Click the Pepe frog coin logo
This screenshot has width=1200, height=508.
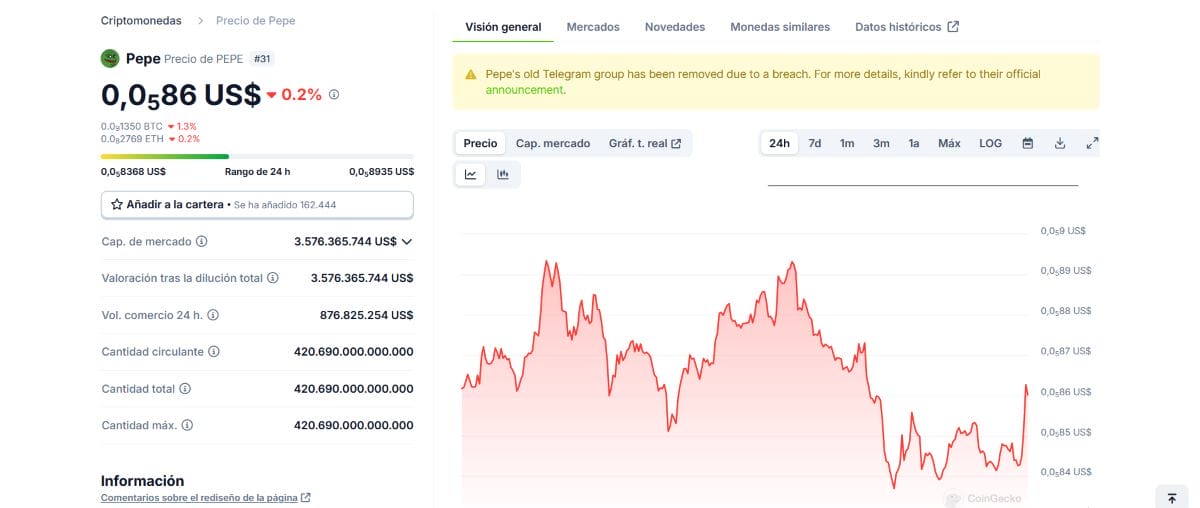click(110, 59)
